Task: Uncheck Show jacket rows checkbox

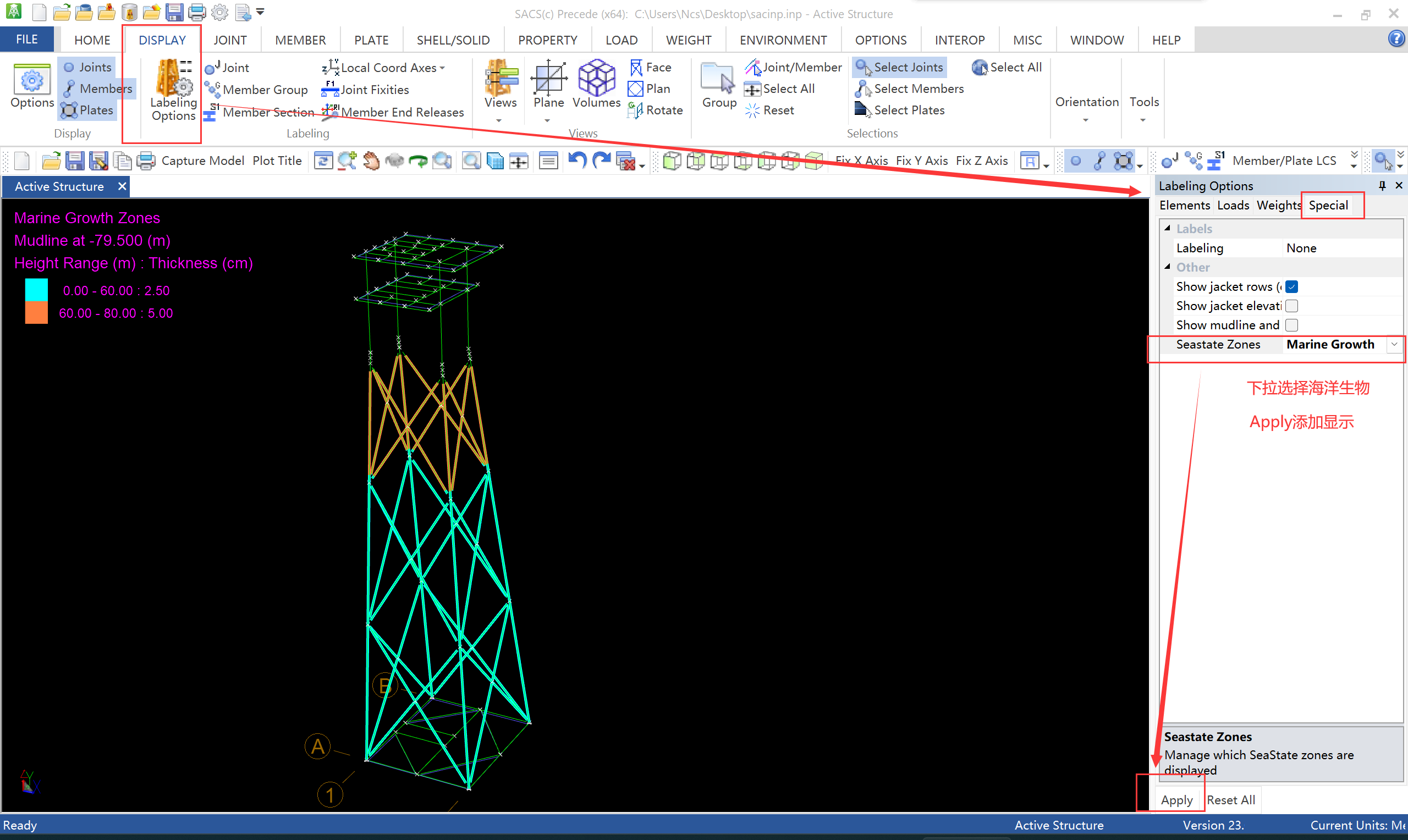Action: click(x=1291, y=287)
